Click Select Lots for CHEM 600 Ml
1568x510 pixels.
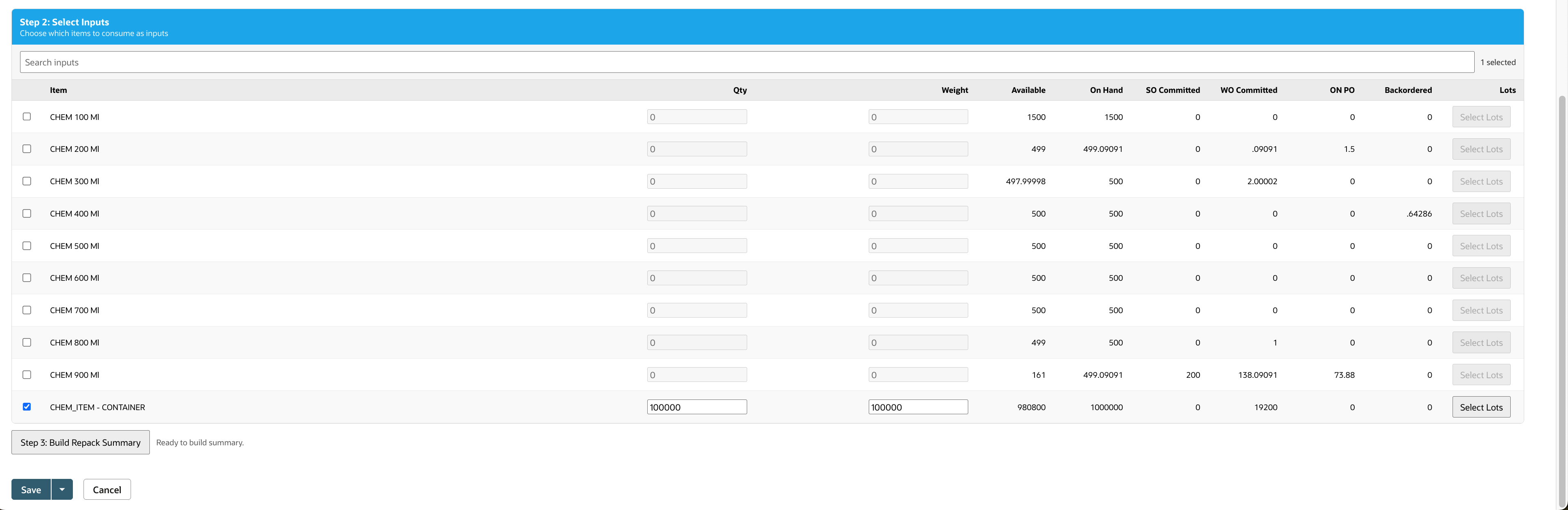pyautogui.click(x=1481, y=278)
